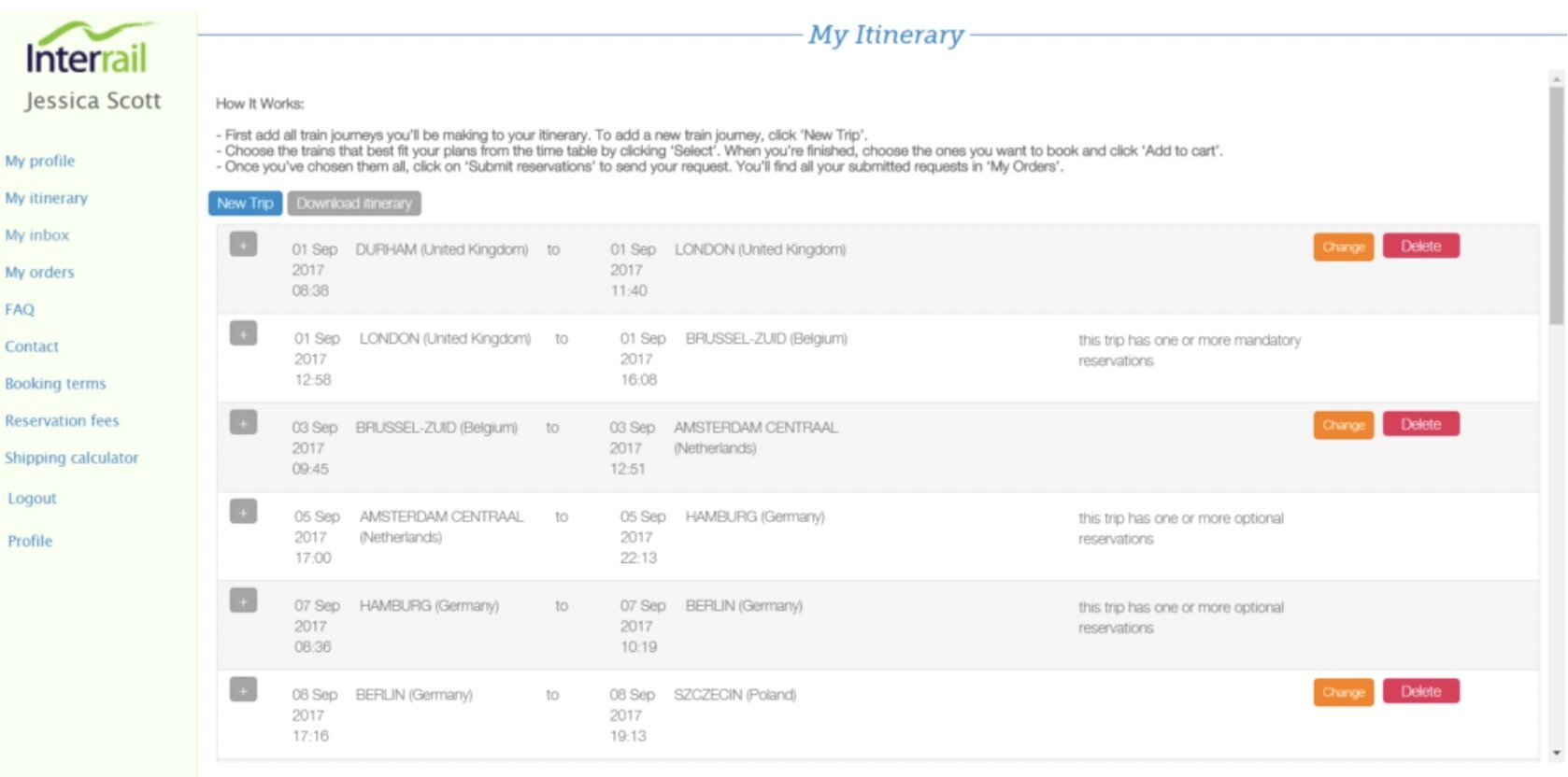The width and height of the screenshot is (1568, 777).
Task: Change the Durham to London trip
Action: (1343, 247)
